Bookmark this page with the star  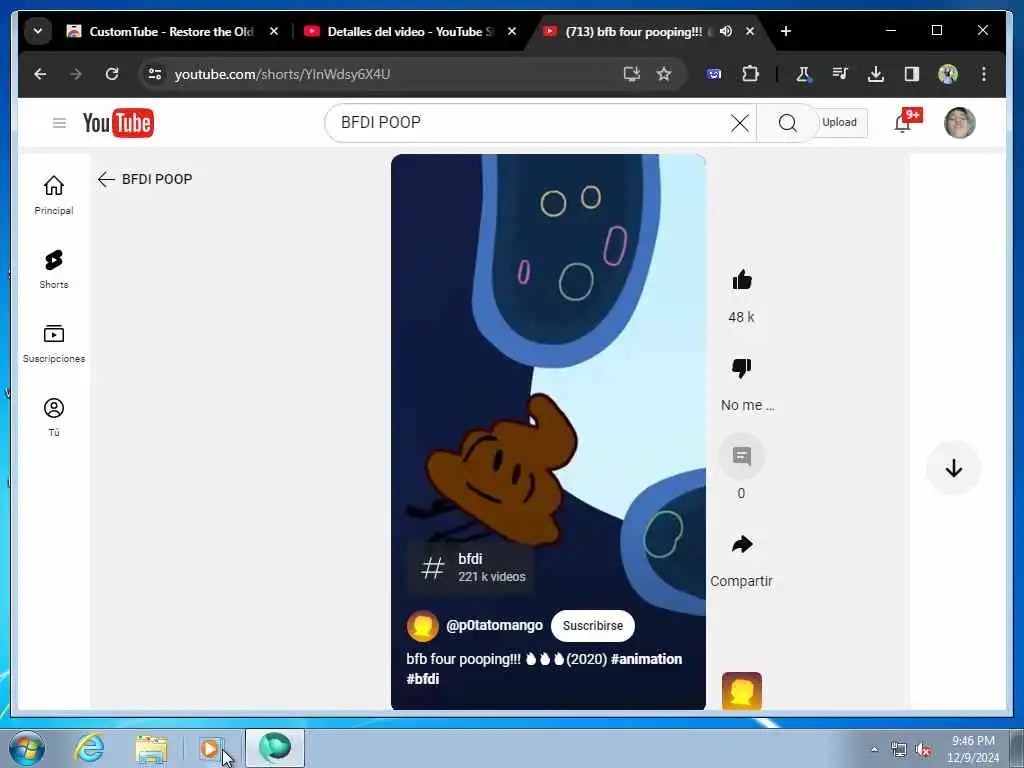pyautogui.click(x=664, y=74)
